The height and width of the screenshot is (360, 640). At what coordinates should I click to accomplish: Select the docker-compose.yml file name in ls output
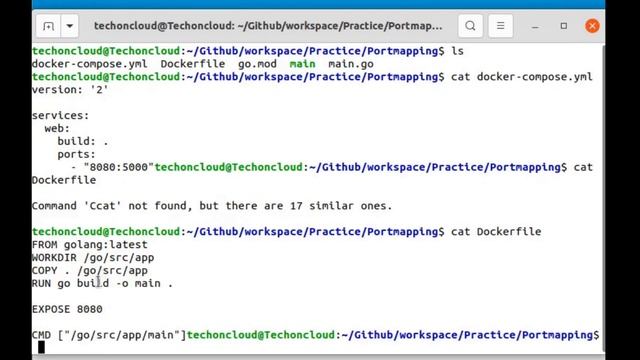point(89,64)
